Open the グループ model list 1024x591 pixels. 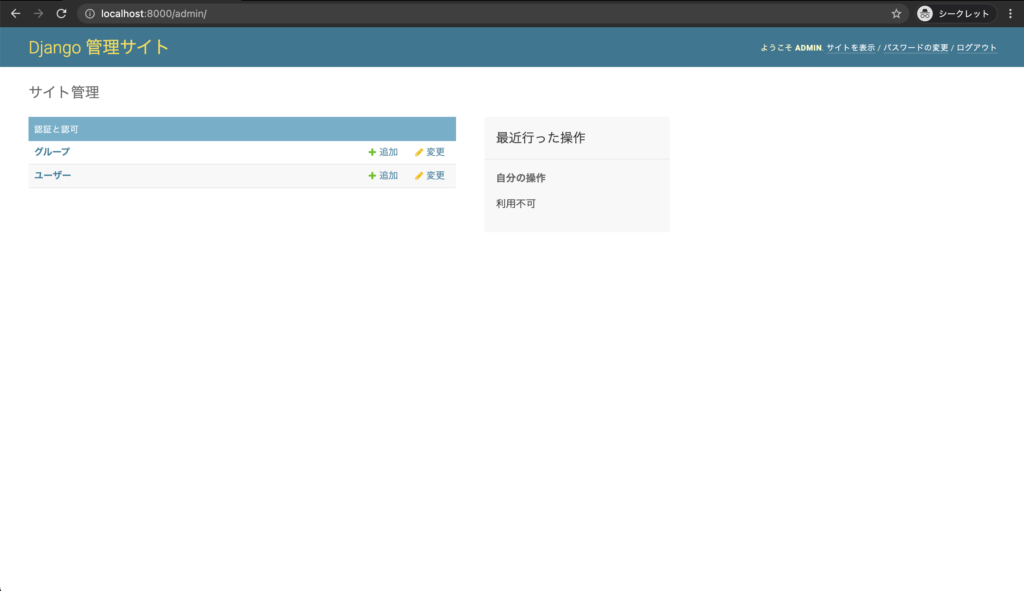coord(52,152)
